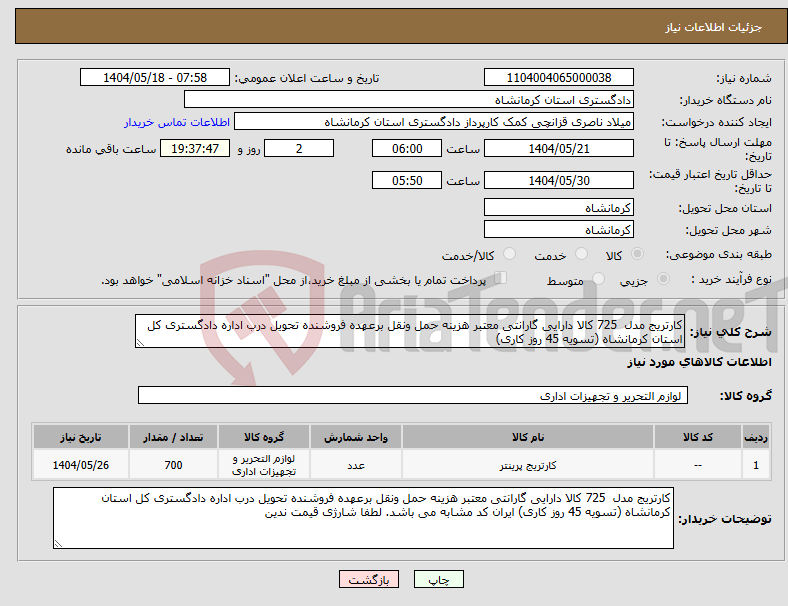Click the اطلاعات کالاهای مورد نیاز section heading
788x606 pixels.
699,362
